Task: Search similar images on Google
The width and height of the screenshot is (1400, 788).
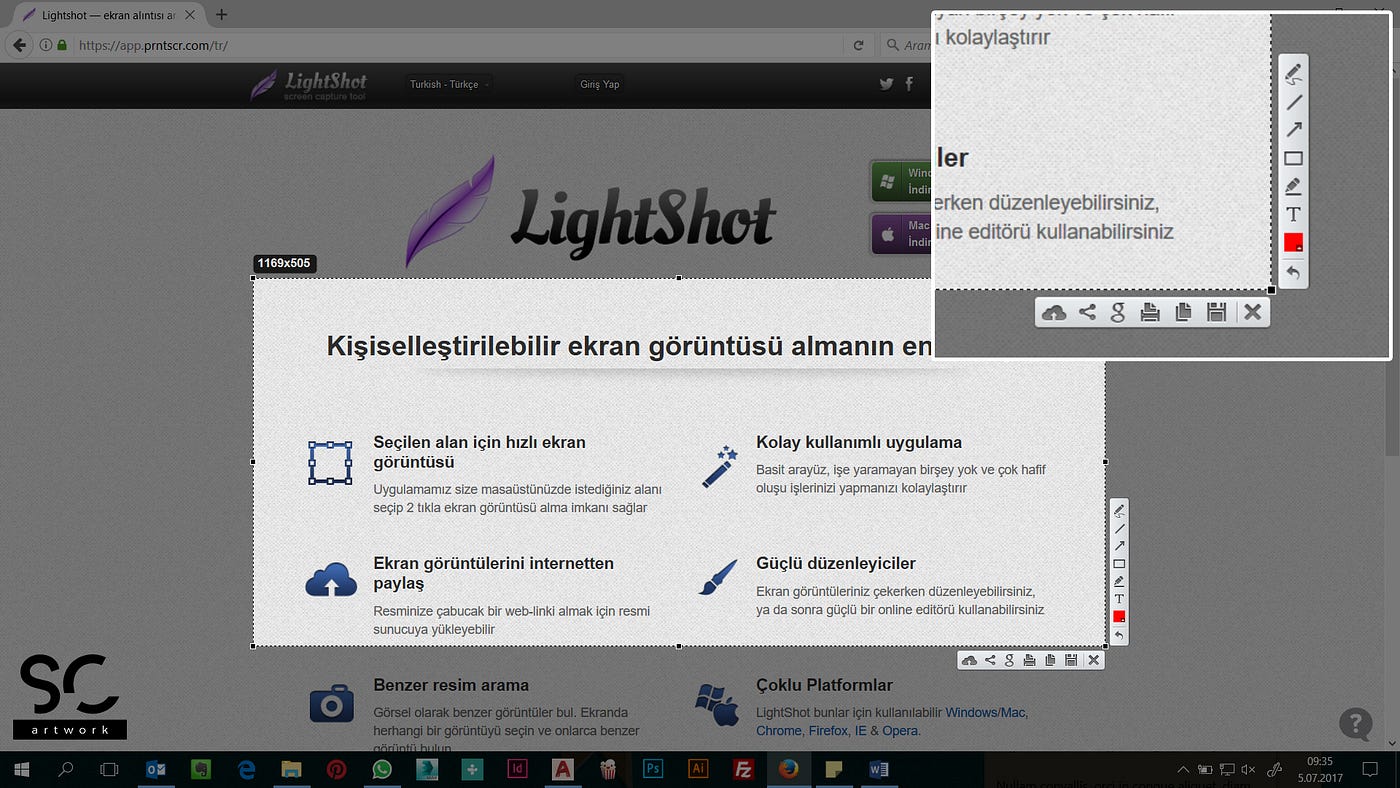Action: pos(1117,311)
